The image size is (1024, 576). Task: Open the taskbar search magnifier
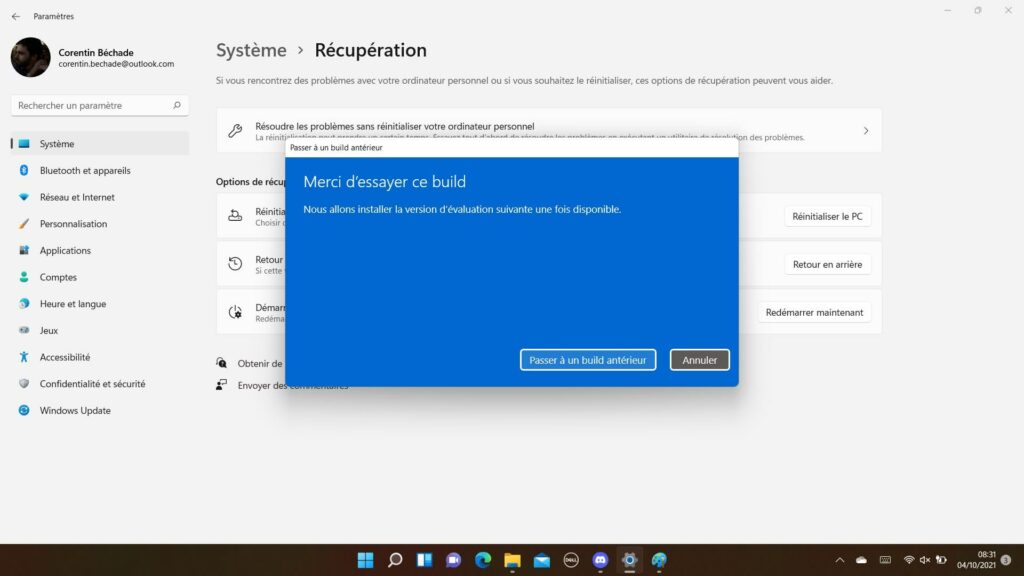[x=395, y=560]
